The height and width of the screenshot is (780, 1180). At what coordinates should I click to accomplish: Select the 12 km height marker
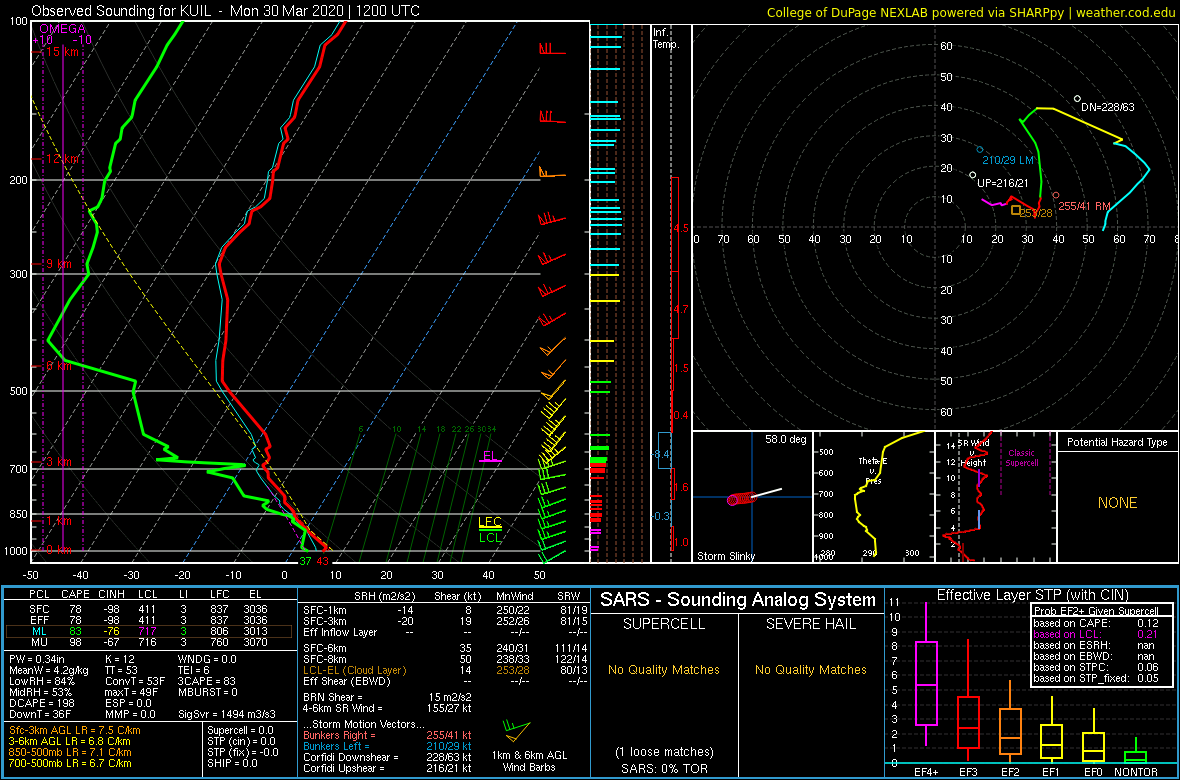point(63,159)
